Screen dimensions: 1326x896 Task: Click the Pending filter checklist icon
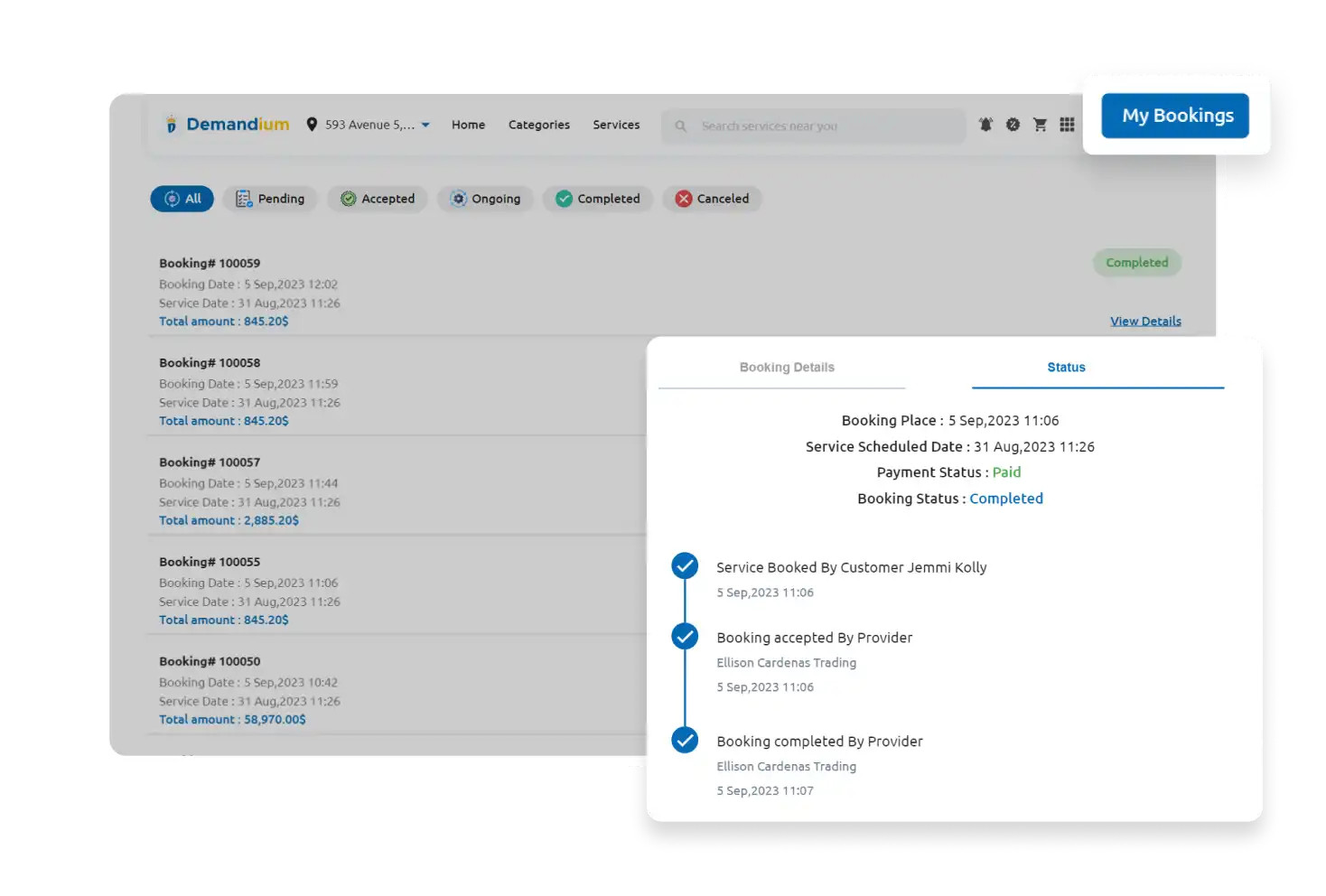pyautogui.click(x=244, y=199)
